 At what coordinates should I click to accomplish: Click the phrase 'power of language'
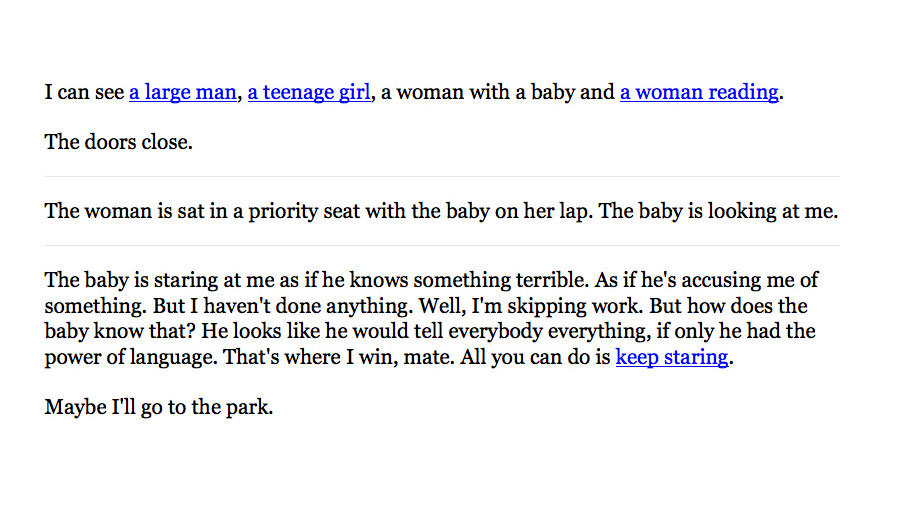[130, 357]
